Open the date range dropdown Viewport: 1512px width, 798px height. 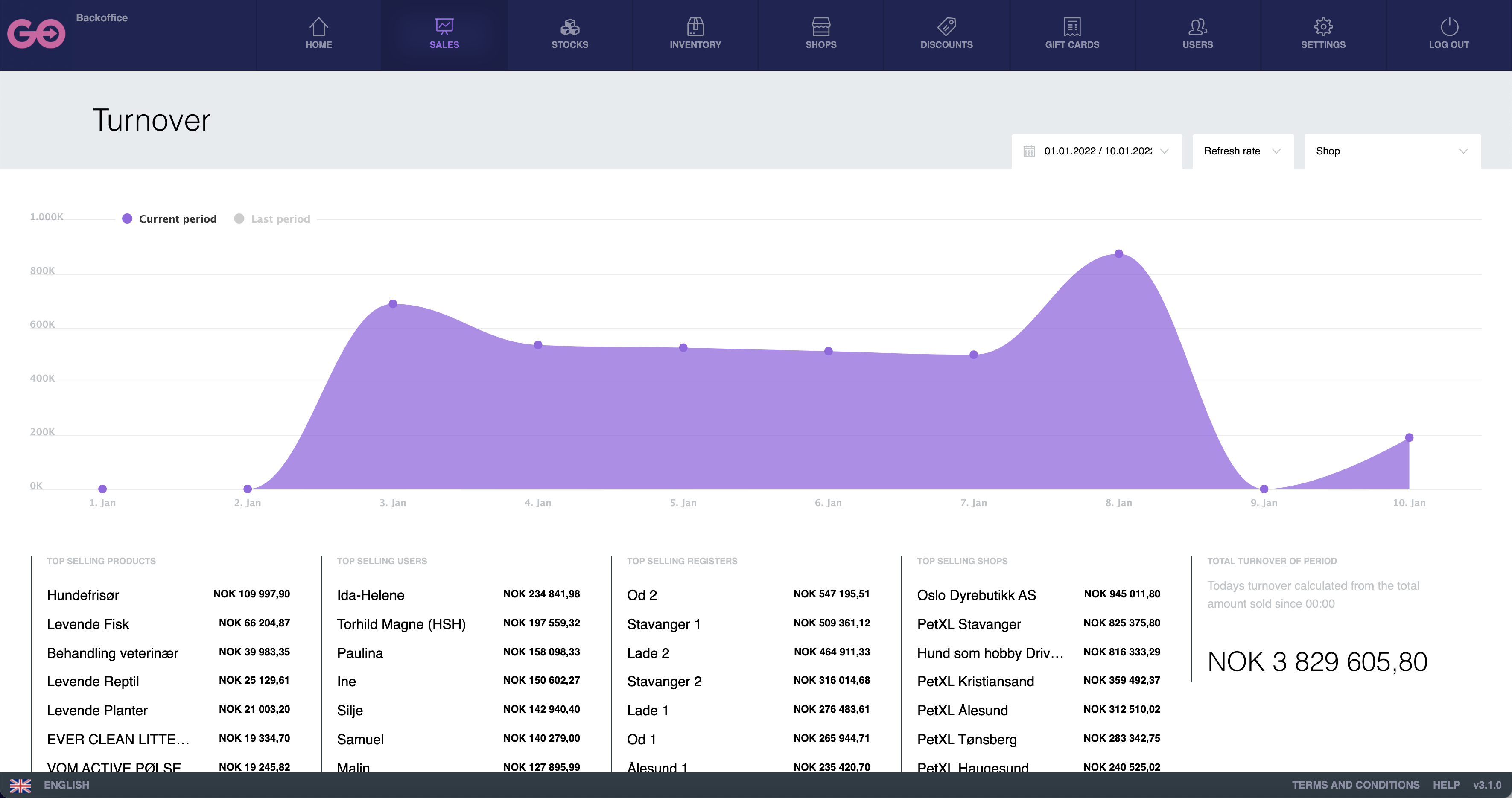pos(1096,151)
